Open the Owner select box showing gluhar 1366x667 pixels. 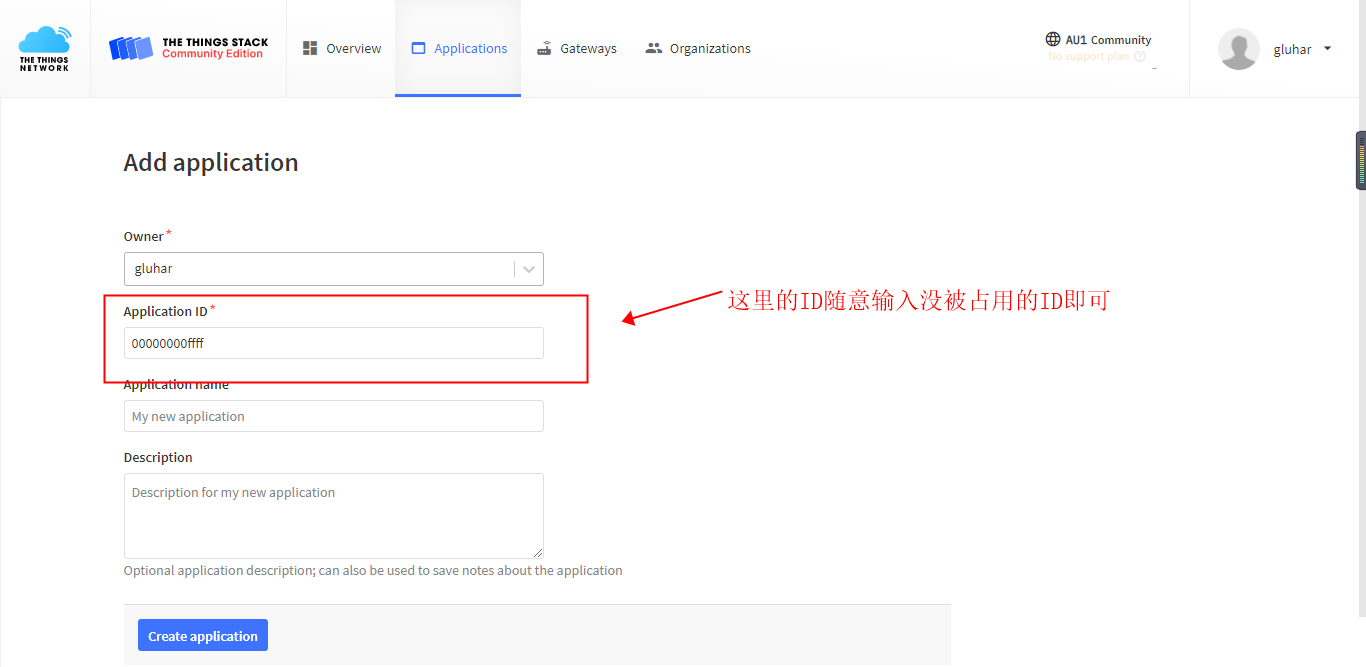320,269
